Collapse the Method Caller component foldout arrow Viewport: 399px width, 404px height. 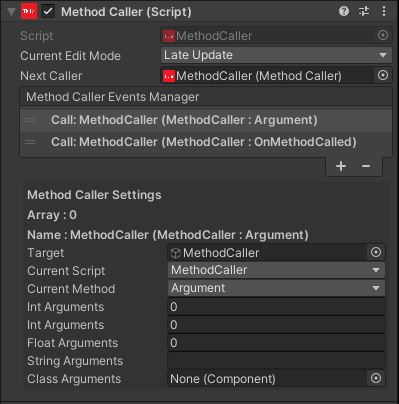tap(11, 12)
